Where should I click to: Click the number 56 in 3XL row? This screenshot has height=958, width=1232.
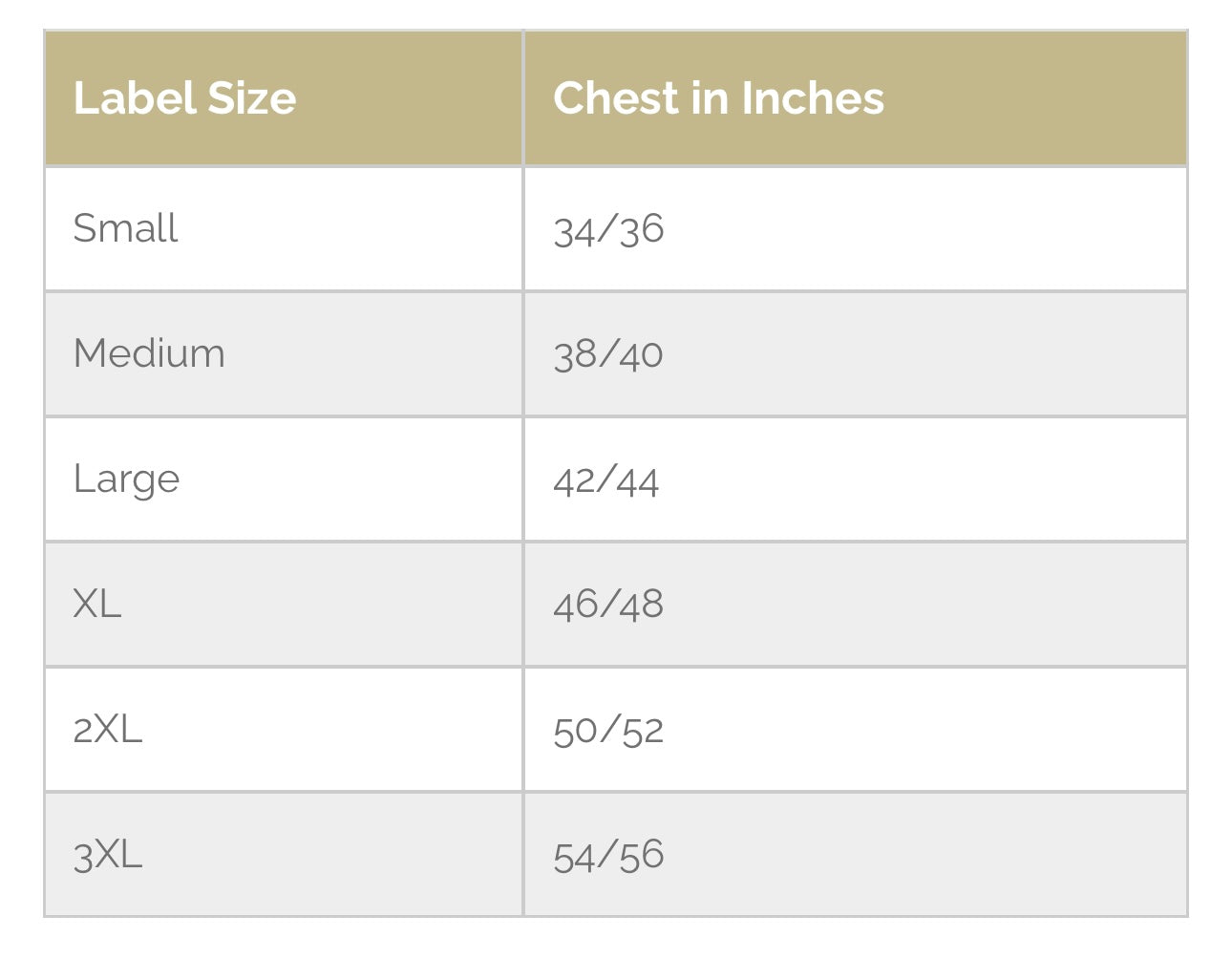pos(641,855)
